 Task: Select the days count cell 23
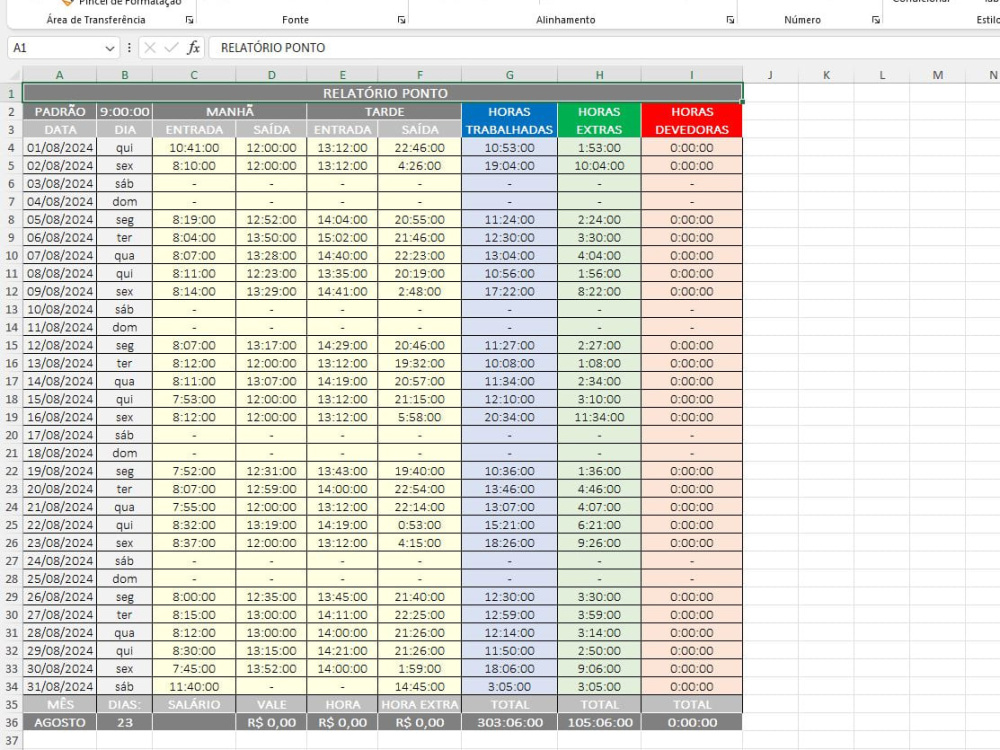[124, 723]
